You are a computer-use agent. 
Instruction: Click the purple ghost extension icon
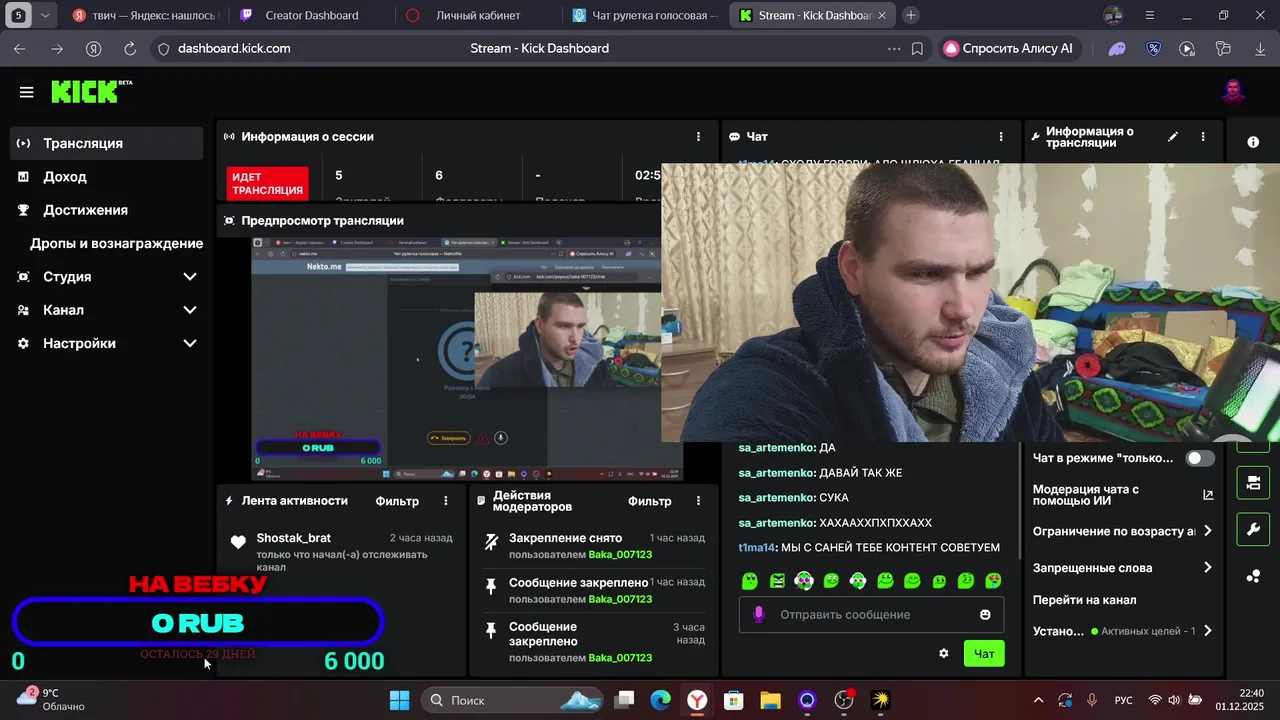pos(1117,48)
